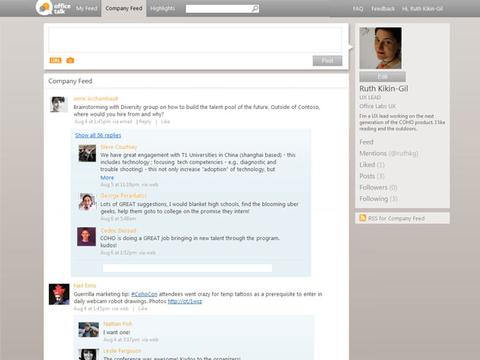Like the Guerrilla marketing tip post

coord(143,309)
